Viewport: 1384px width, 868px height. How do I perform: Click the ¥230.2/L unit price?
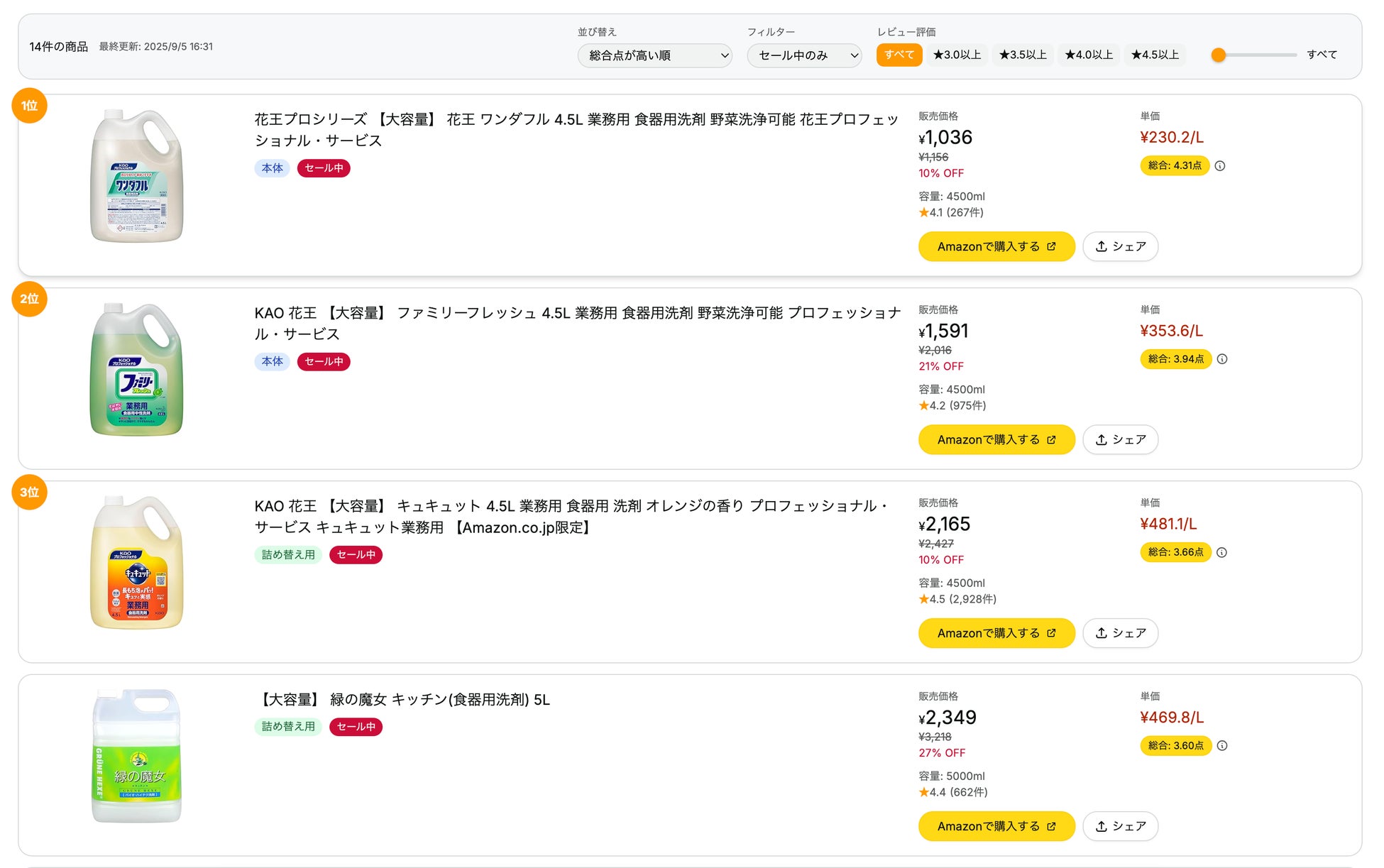click(1172, 137)
